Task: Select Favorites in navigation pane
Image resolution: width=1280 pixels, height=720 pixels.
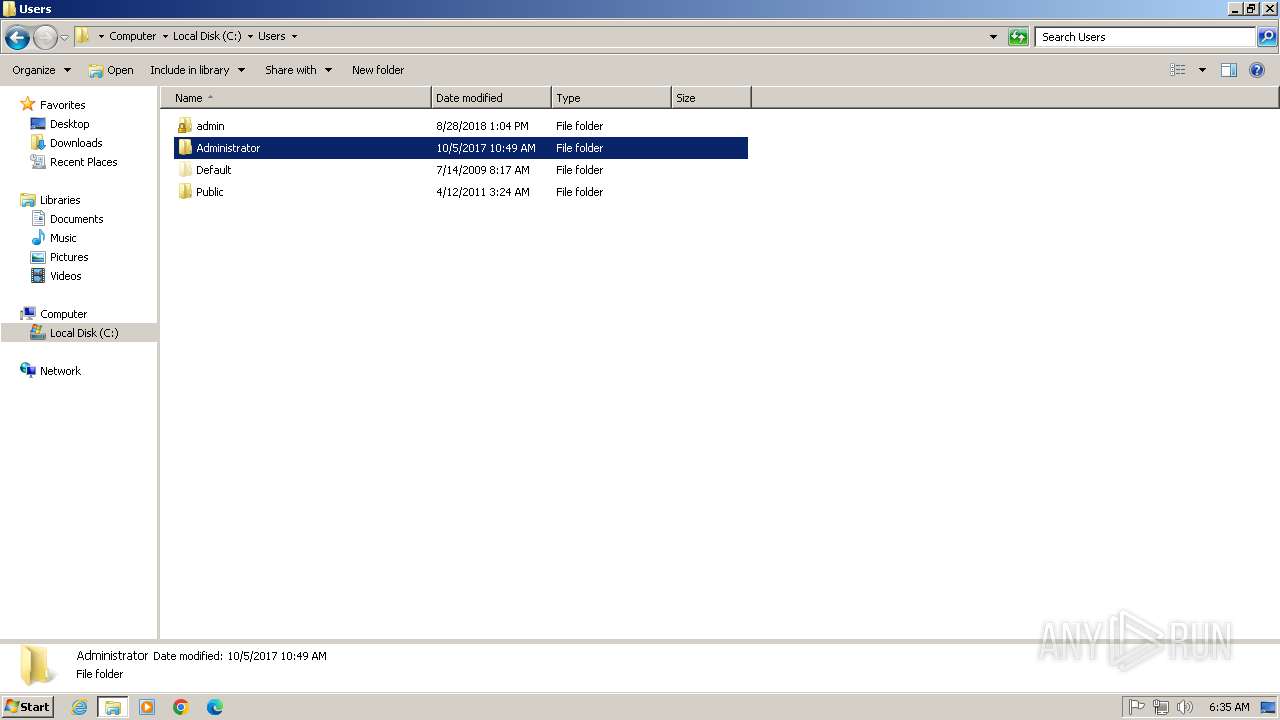Action: coord(62,105)
